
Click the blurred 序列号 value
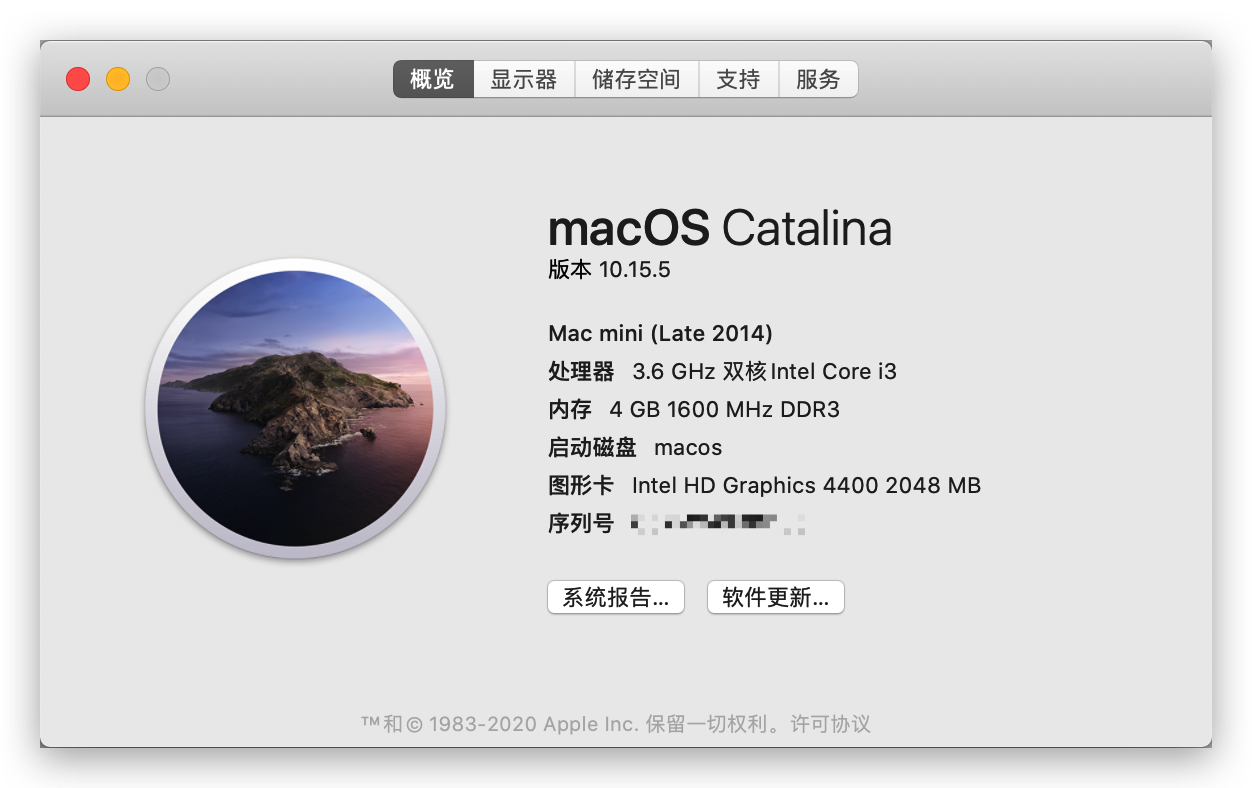tap(719, 523)
